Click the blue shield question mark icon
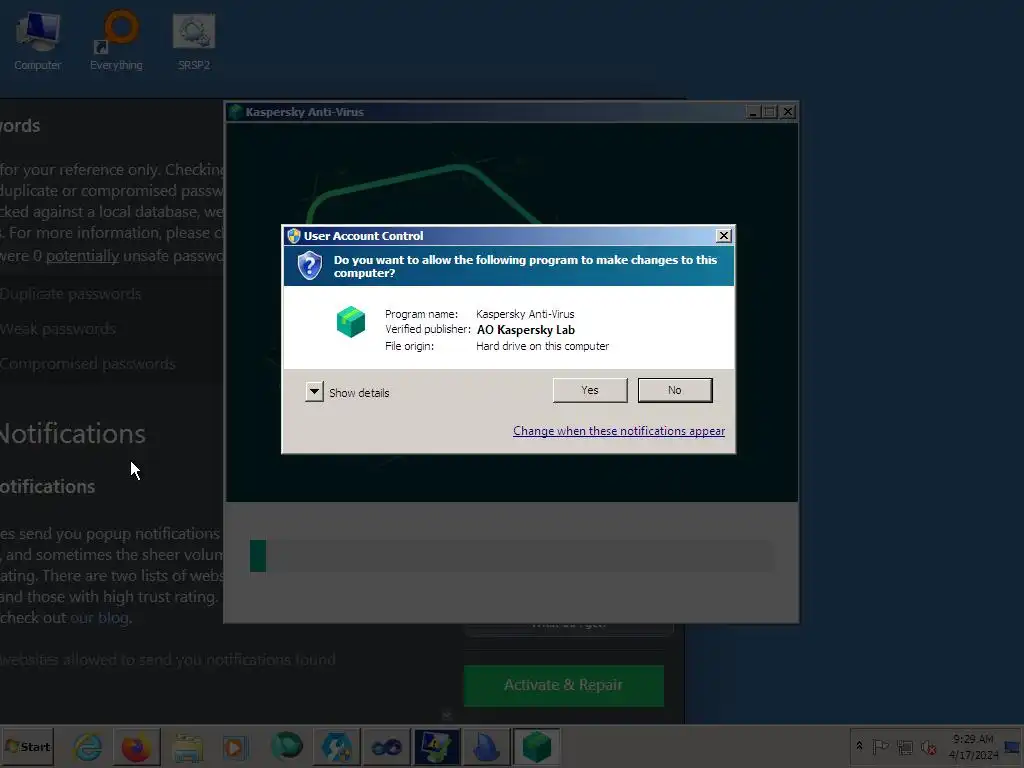The image size is (1024, 768). [x=310, y=266]
